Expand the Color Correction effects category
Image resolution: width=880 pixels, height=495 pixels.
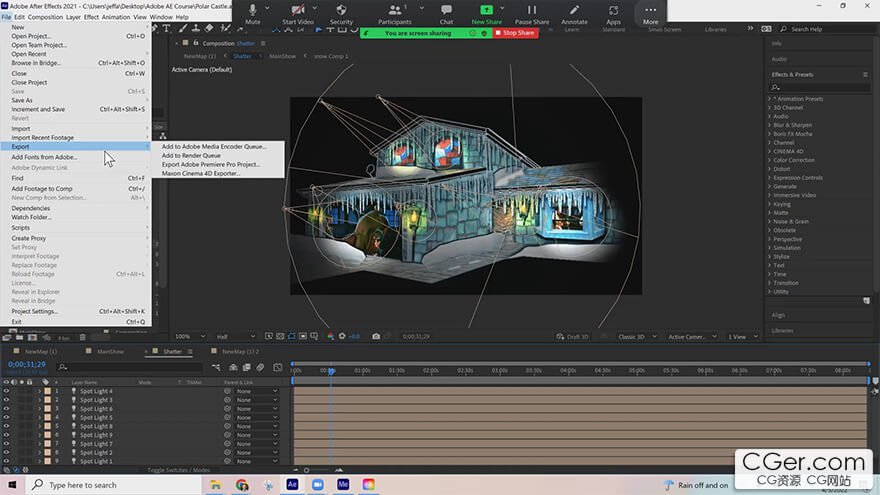coord(769,160)
